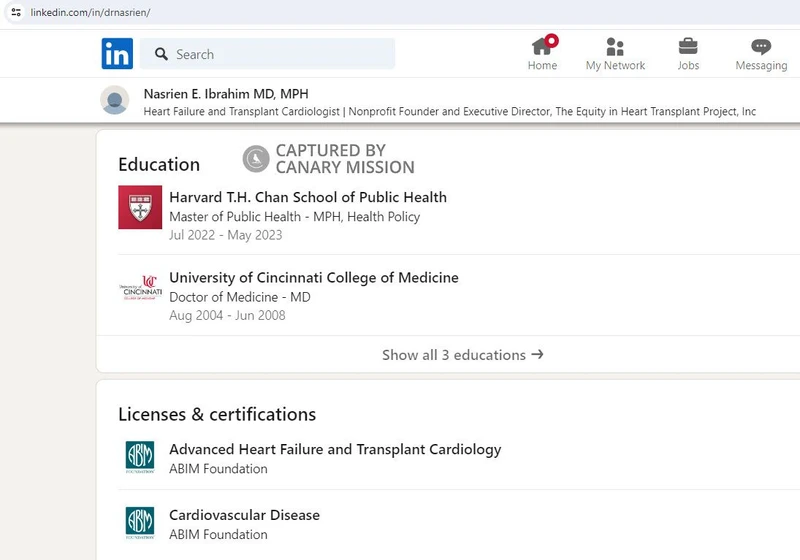
Task: Click 'ABIM Foundation' under Cardiovascular Disease
Action: 218,534
